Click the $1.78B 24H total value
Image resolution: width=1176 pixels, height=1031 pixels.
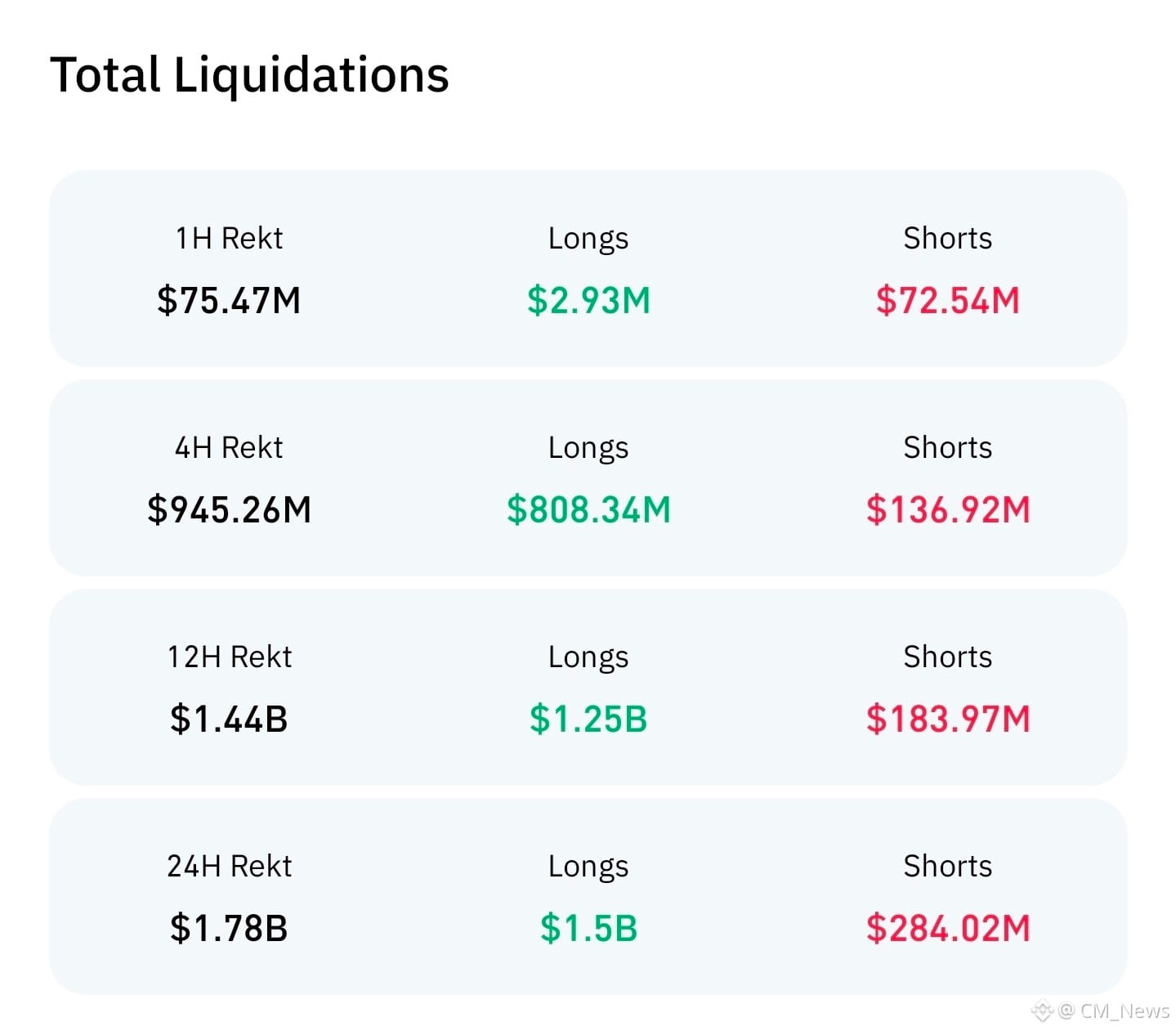[229, 928]
